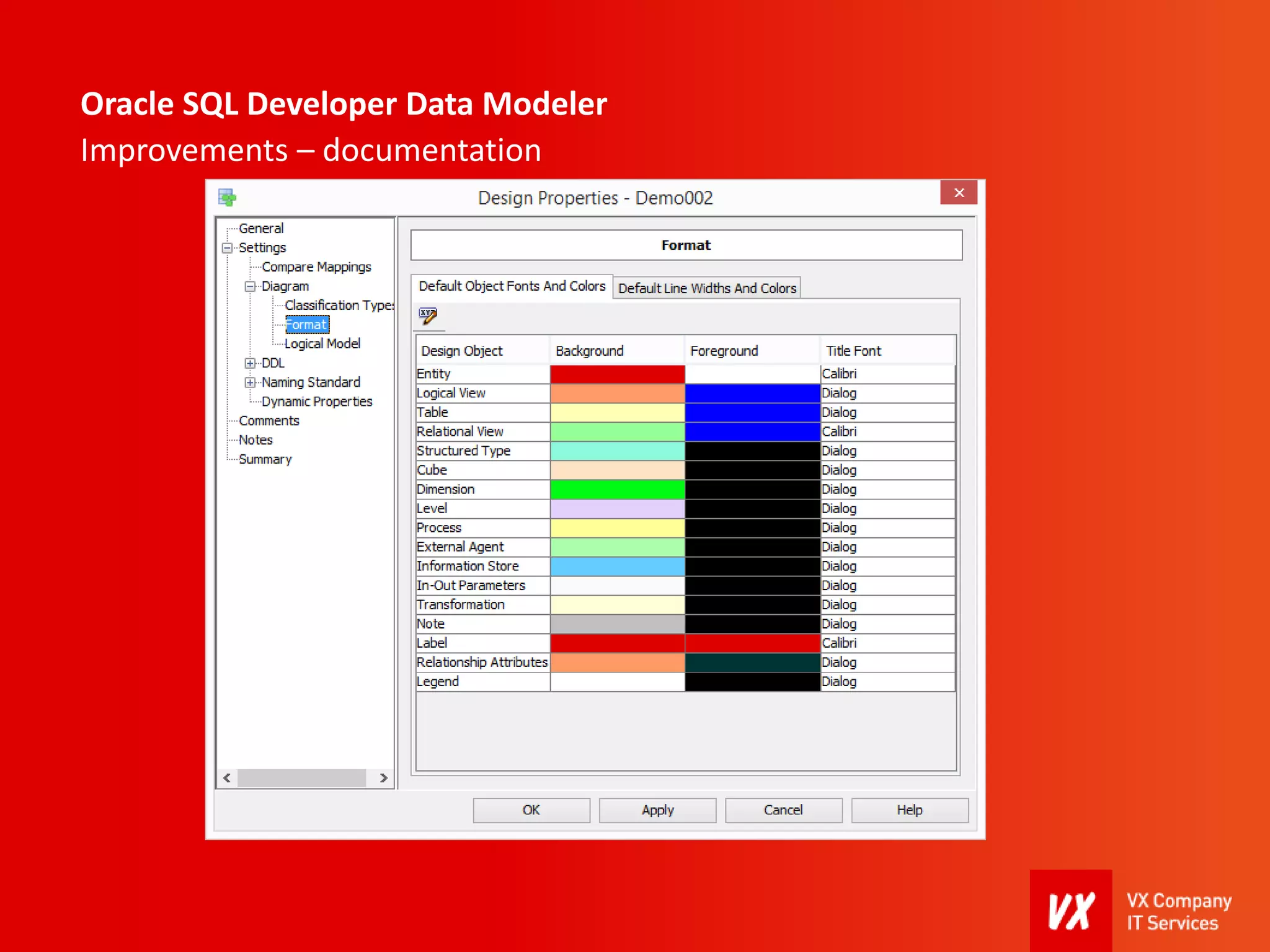Collapse the Settings tree node
Viewport: 1270px width, 952px height.
coord(228,248)
